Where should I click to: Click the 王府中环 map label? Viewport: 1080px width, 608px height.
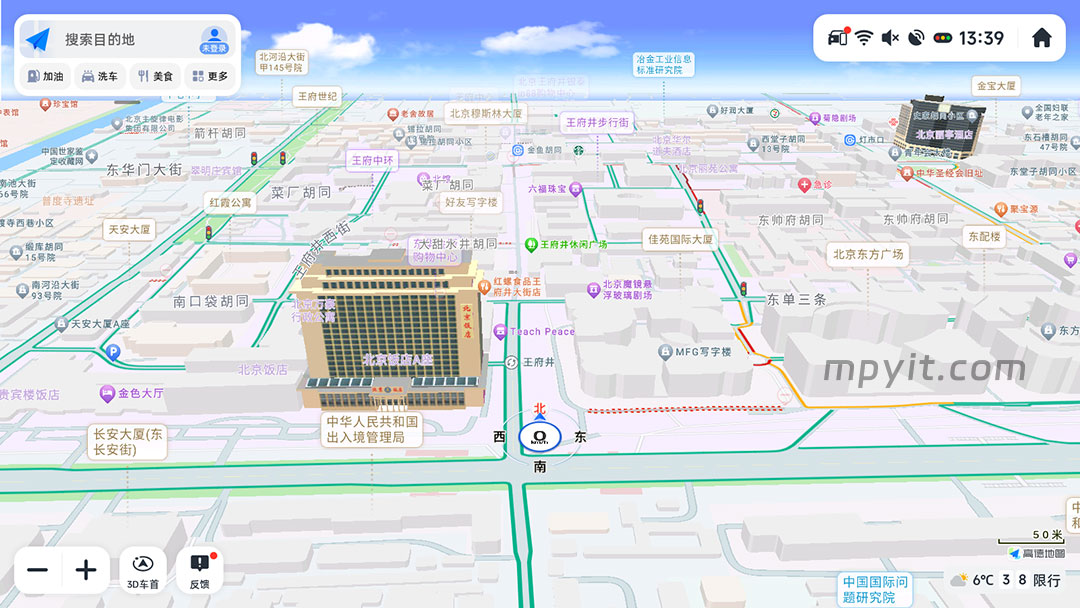(x=372, y=160)
